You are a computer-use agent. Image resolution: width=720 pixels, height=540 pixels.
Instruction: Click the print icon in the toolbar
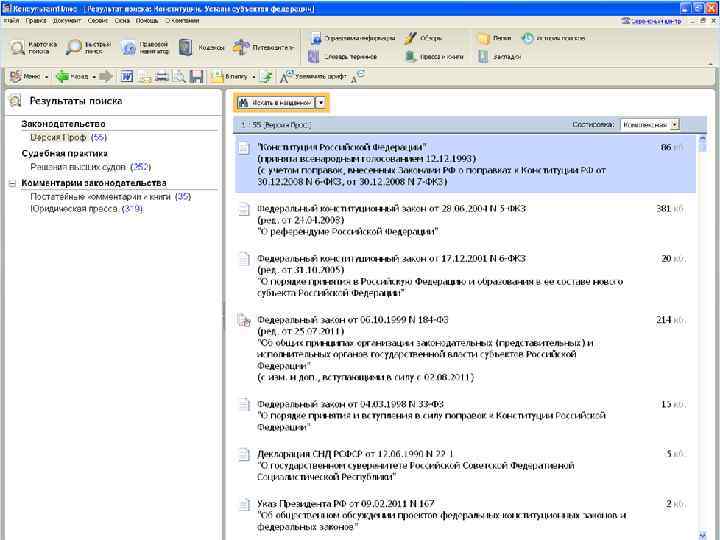(162, 77)
